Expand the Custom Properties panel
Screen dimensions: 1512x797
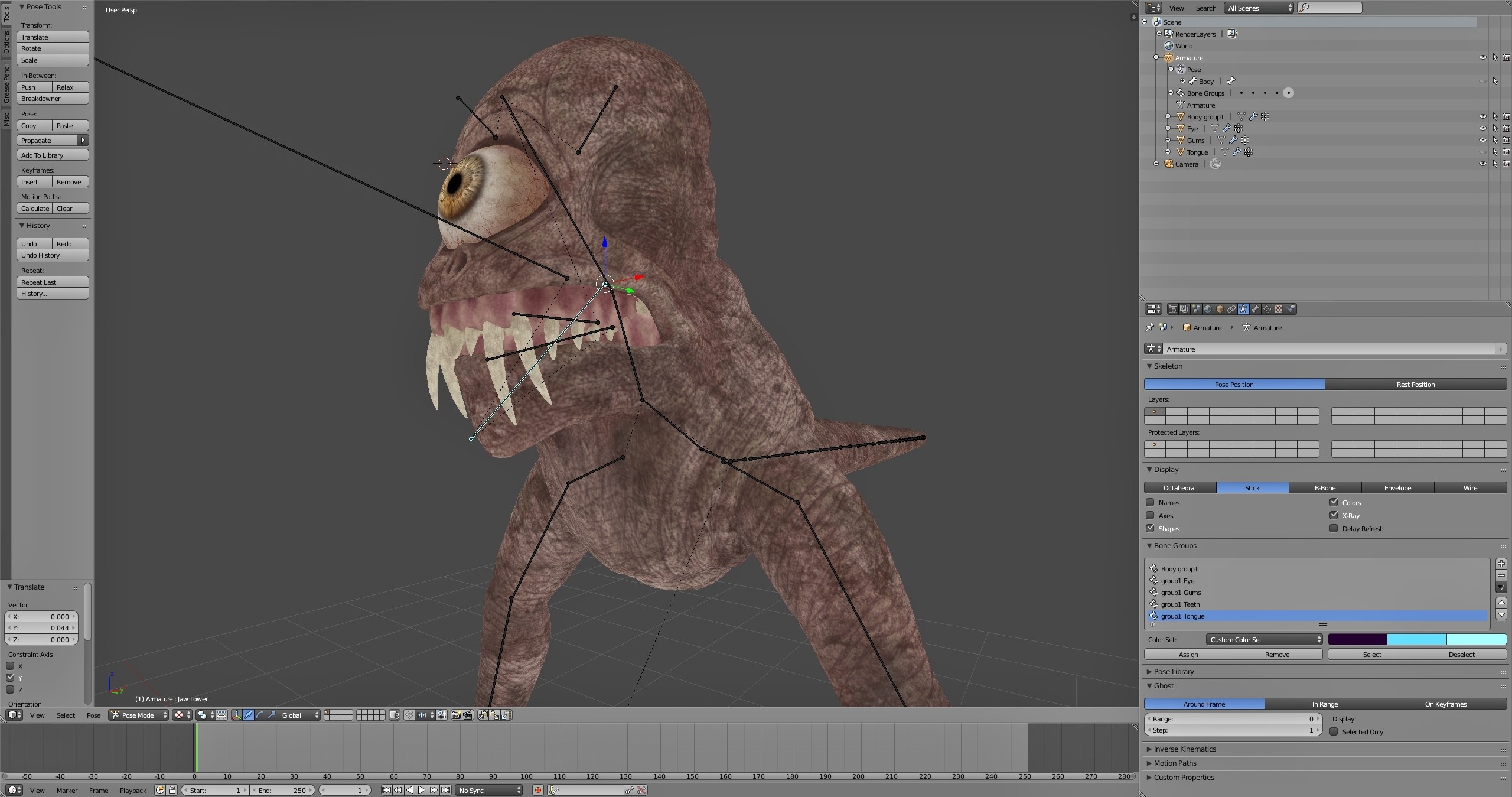coord(1184,777)
